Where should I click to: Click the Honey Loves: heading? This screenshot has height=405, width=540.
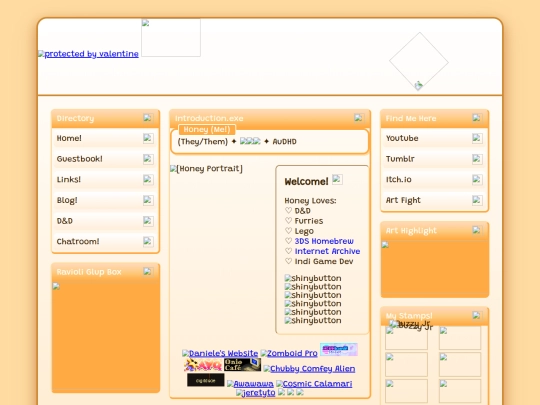[x=310, y=200]
